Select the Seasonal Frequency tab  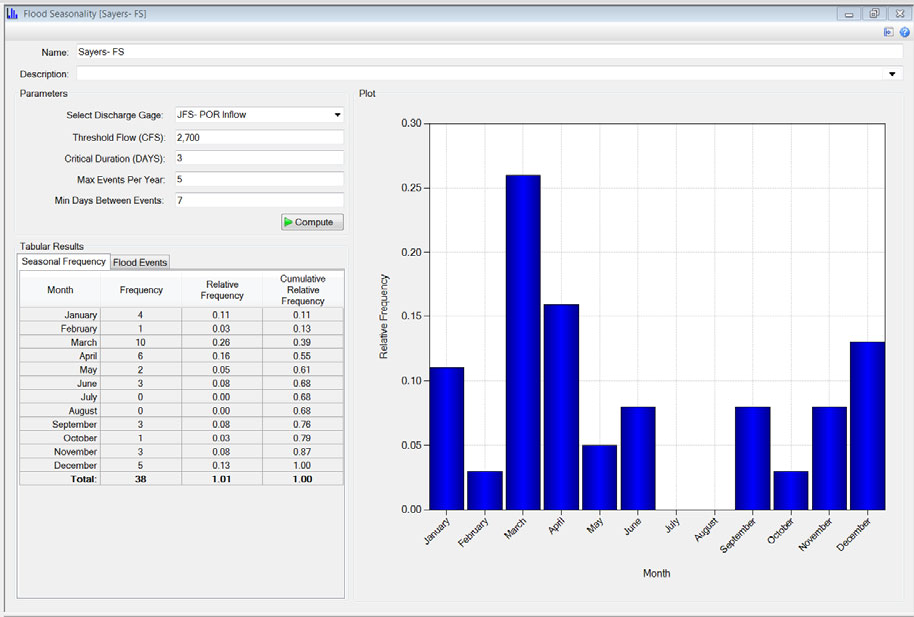point(62,262)
